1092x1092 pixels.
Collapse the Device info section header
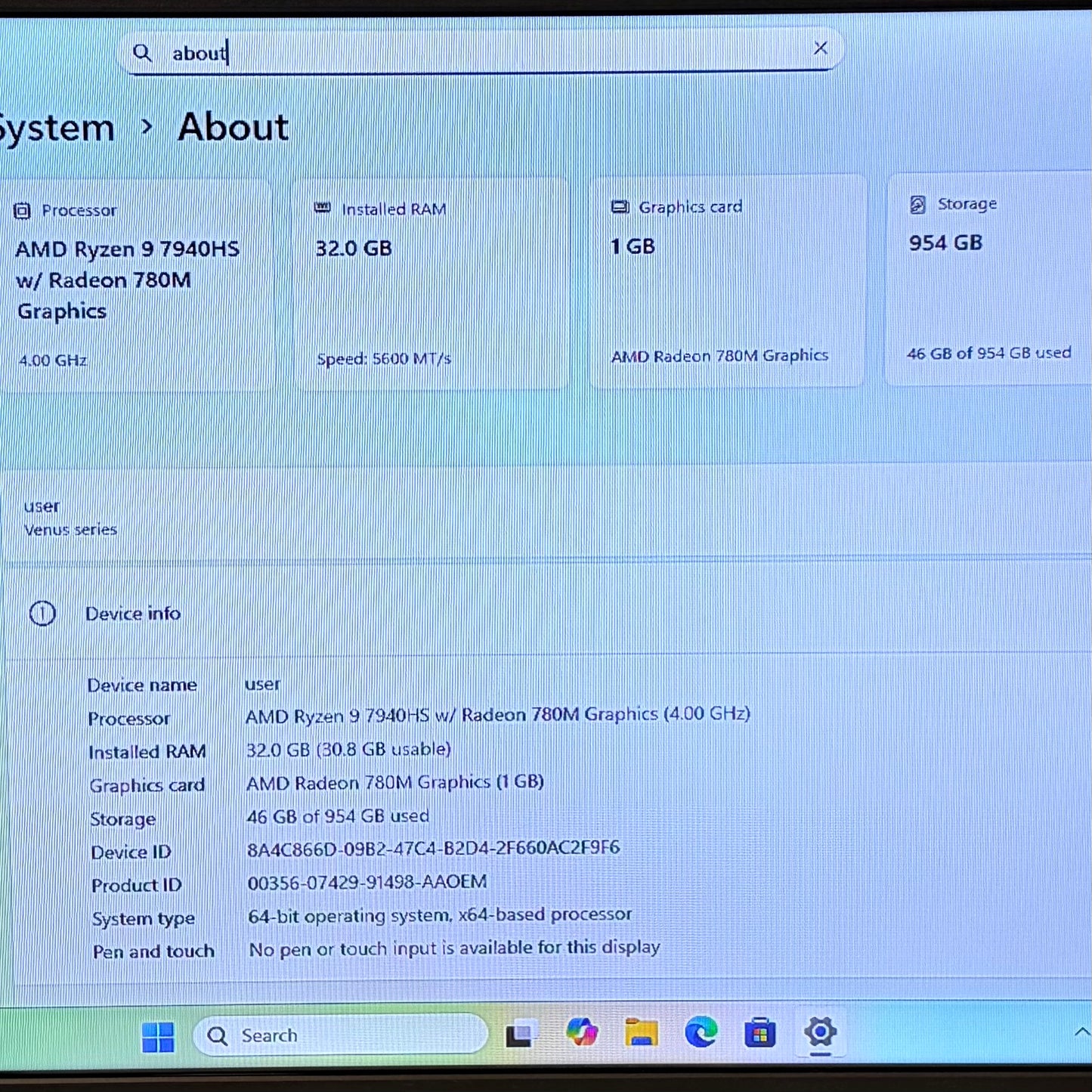(x=548, y=613)
